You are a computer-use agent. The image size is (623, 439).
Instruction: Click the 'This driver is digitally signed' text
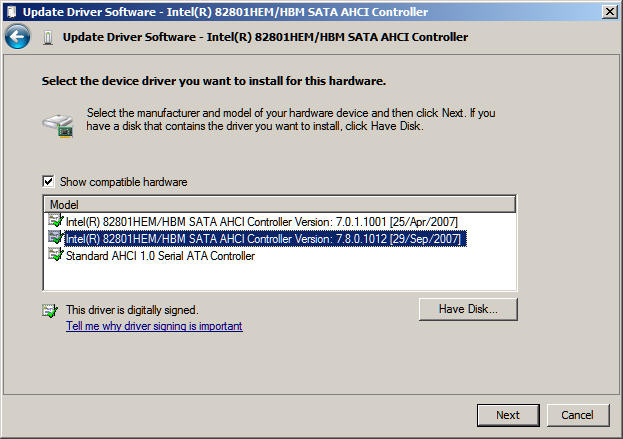tap(132, 310)
